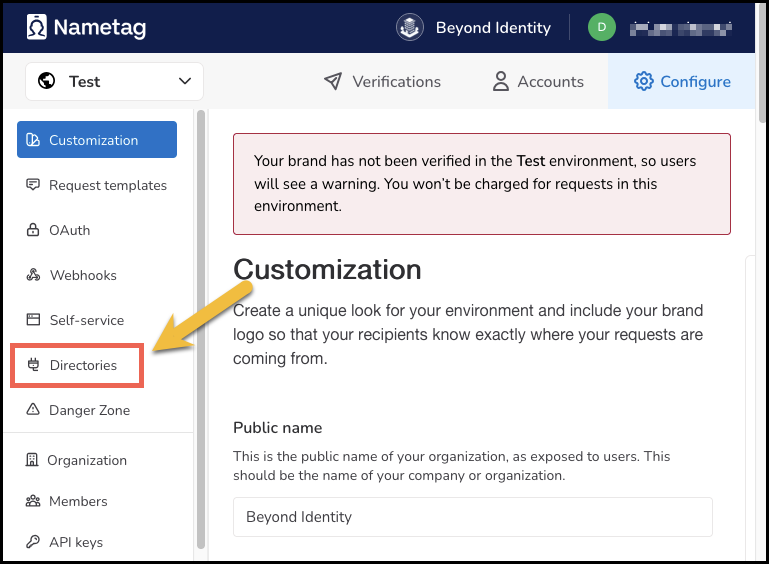Viewport: 769px width, 564px height.
Task: Expand the Test environment dropdown
Action: coord(184,81)
